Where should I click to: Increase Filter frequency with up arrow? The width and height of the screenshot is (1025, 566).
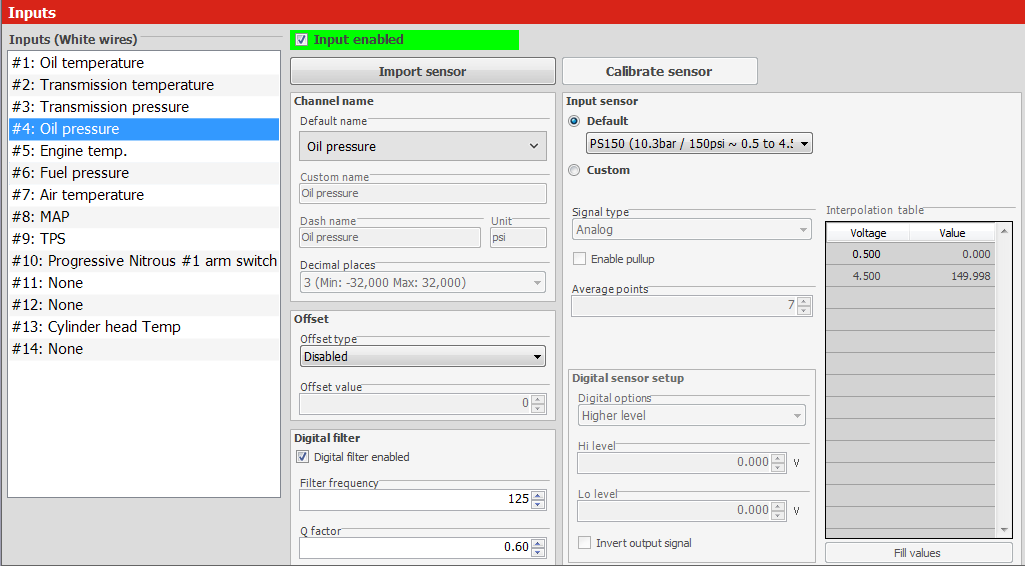pyautogui.click(x=539, y=495)
